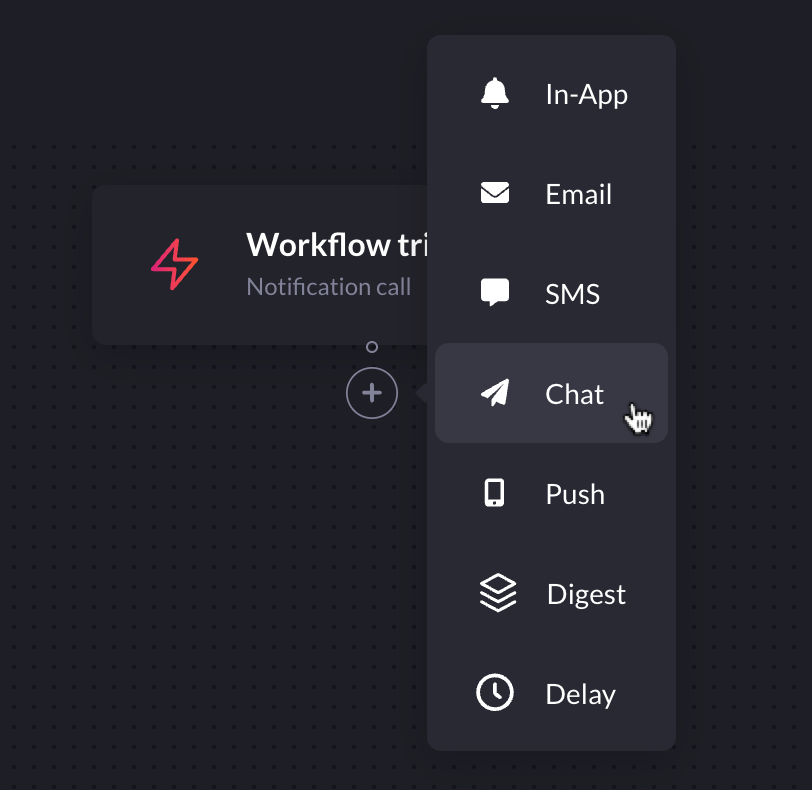The height and width of the screenshot is (790, 812).
Task: Choose the Push menu item
Action: pos(552,493)
